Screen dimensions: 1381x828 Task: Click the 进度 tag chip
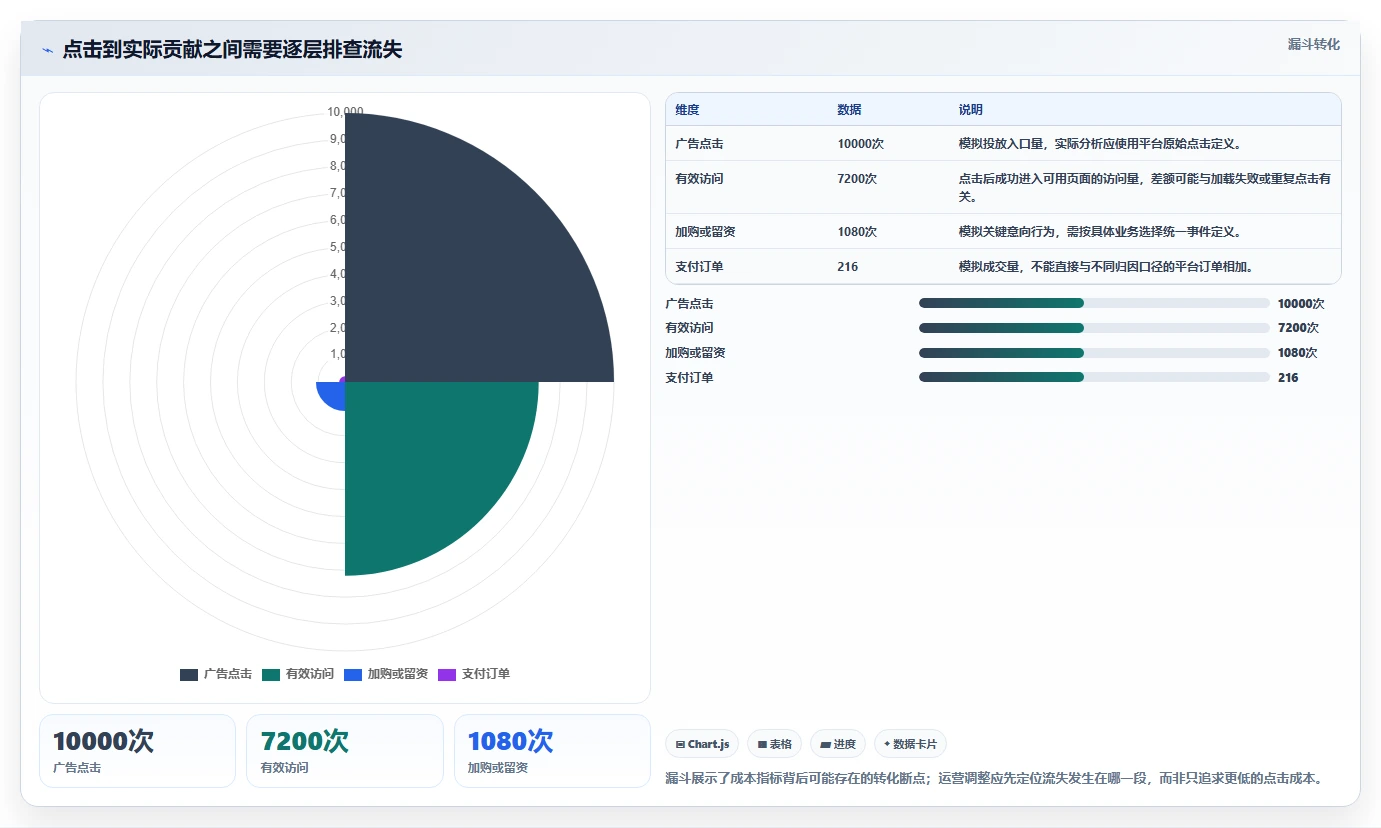(x=838, y=744)
